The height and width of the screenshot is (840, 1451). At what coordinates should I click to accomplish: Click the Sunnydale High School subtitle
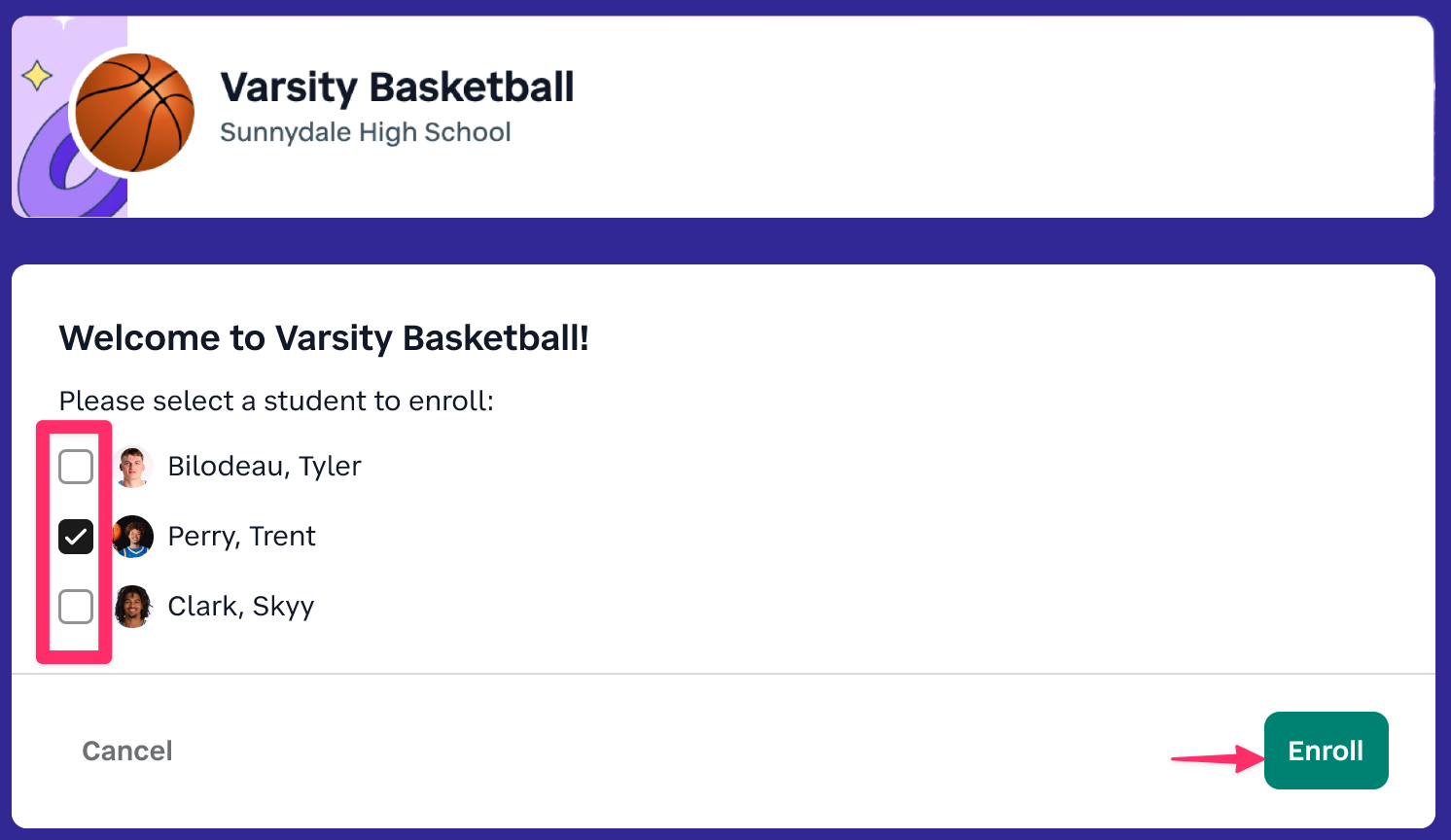pyautogui.click(x=366, y=132)
